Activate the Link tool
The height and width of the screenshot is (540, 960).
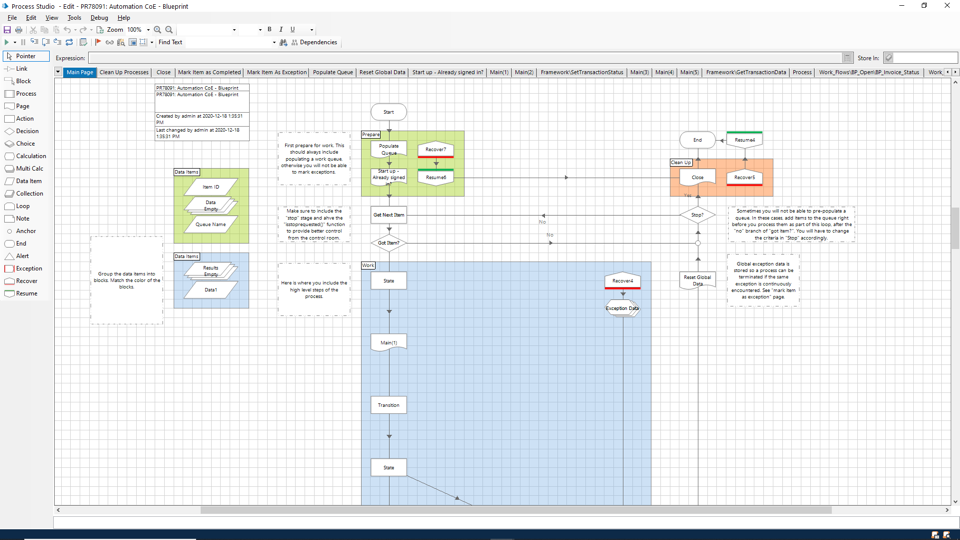click(20, 69)
